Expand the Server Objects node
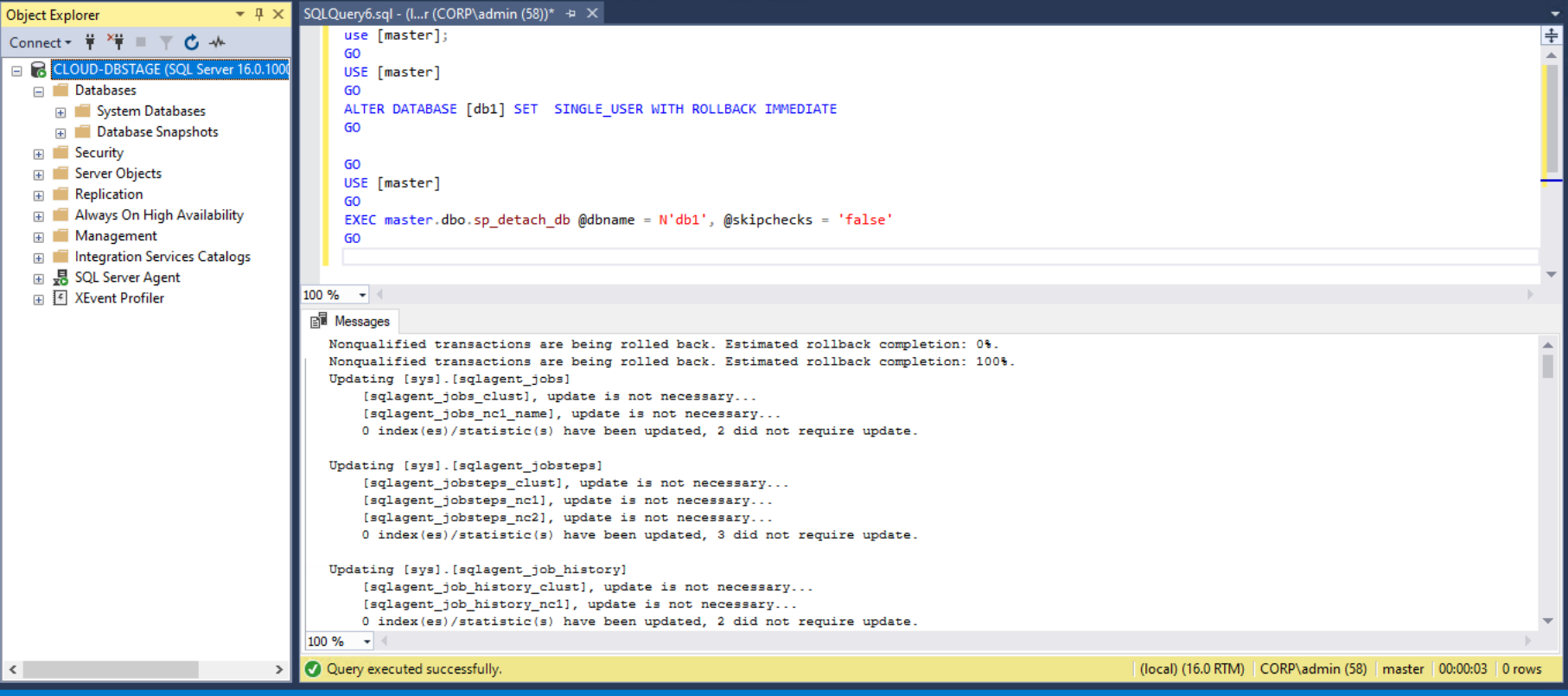This screenshot has width=1568, height=696. pyautogui.click(x=38, y=174)
